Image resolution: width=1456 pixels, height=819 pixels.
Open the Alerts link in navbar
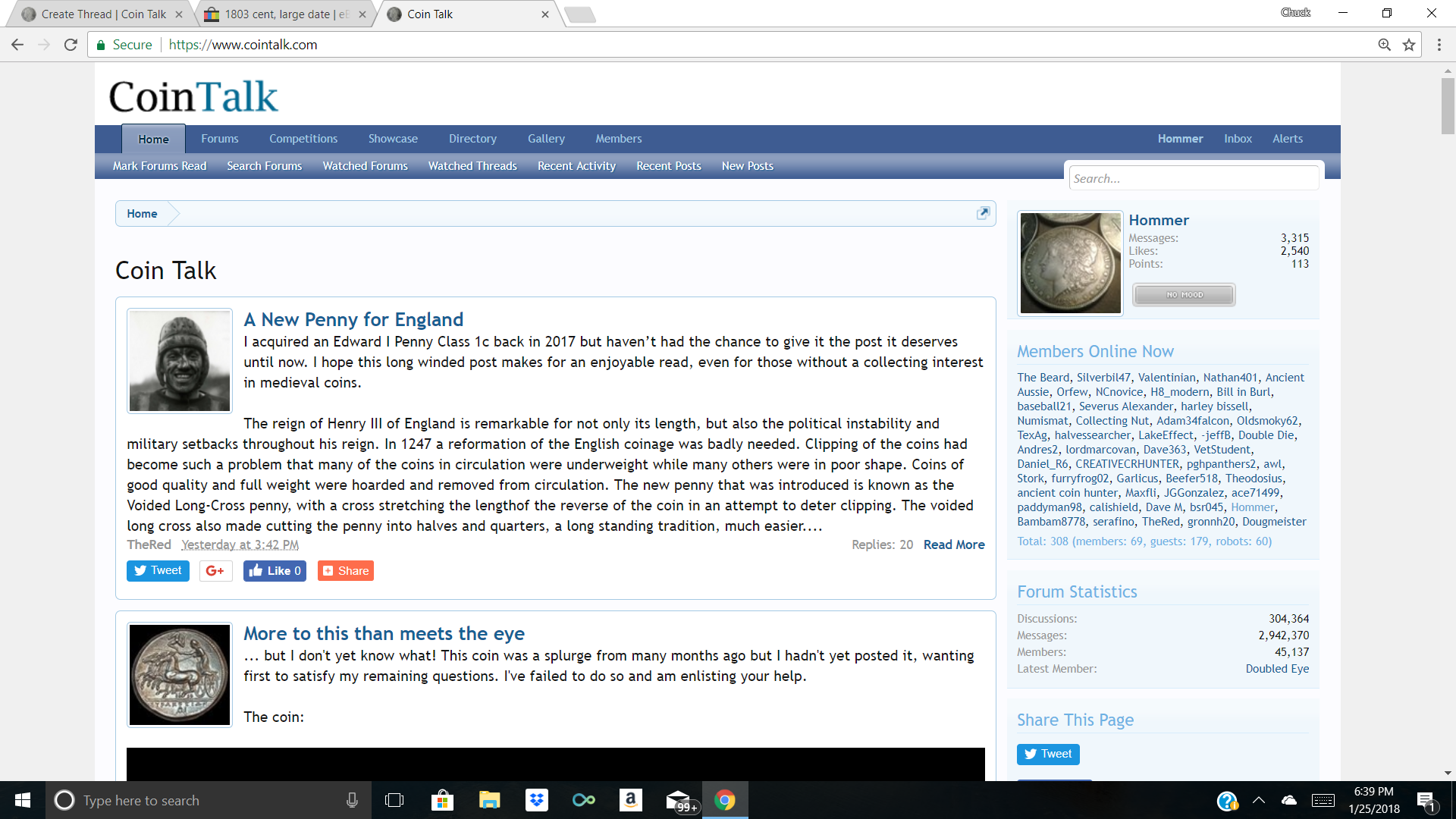(1287, 139)
